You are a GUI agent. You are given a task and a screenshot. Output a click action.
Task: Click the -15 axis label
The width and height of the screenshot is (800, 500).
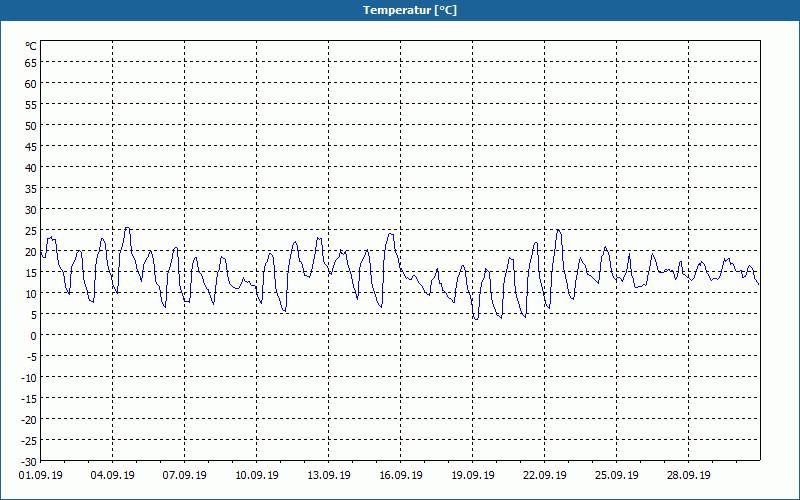point(29,398)
